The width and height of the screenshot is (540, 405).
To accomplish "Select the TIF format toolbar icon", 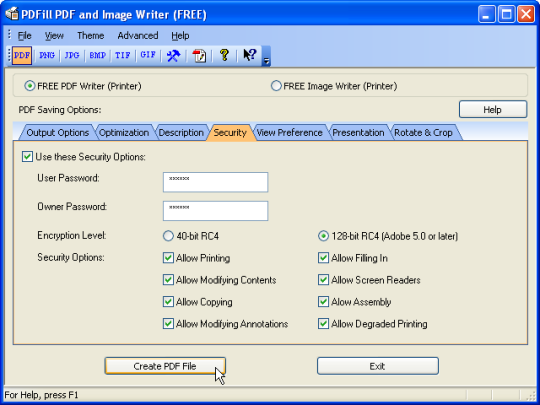I will tap(123, 55).
